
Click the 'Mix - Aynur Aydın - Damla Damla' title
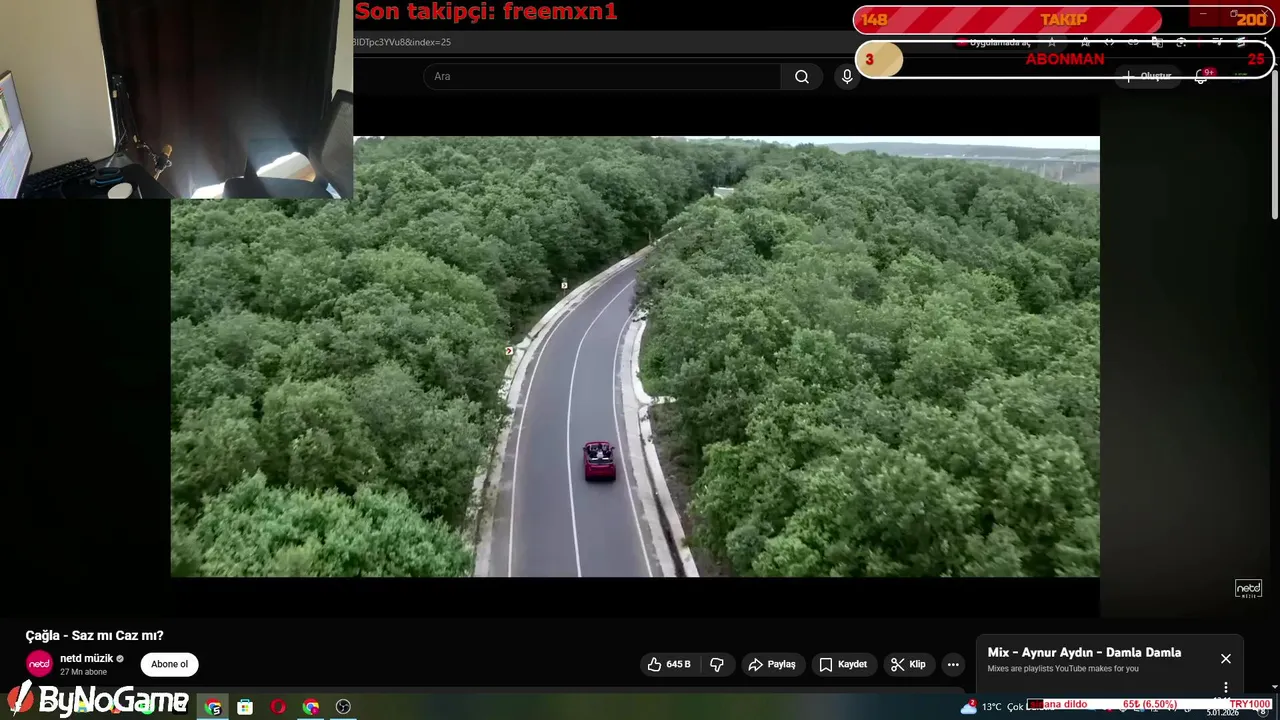pyautogui.click(x=1084, y=652)
